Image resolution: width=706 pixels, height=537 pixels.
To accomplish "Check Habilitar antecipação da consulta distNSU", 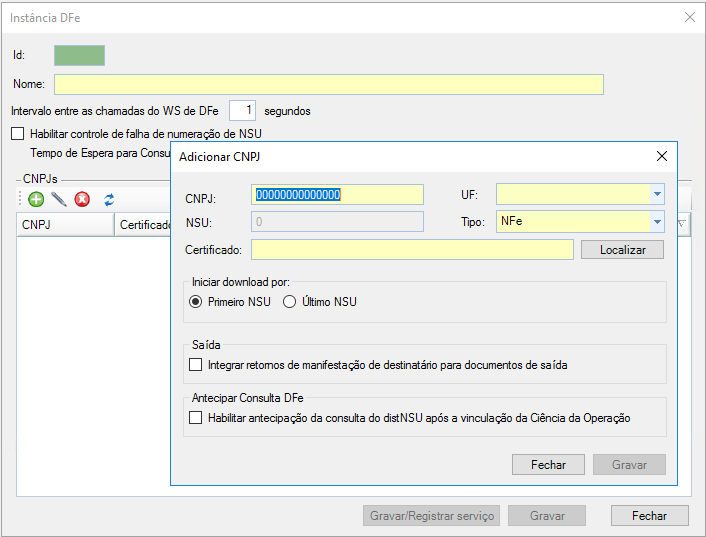I will (195, 418).
